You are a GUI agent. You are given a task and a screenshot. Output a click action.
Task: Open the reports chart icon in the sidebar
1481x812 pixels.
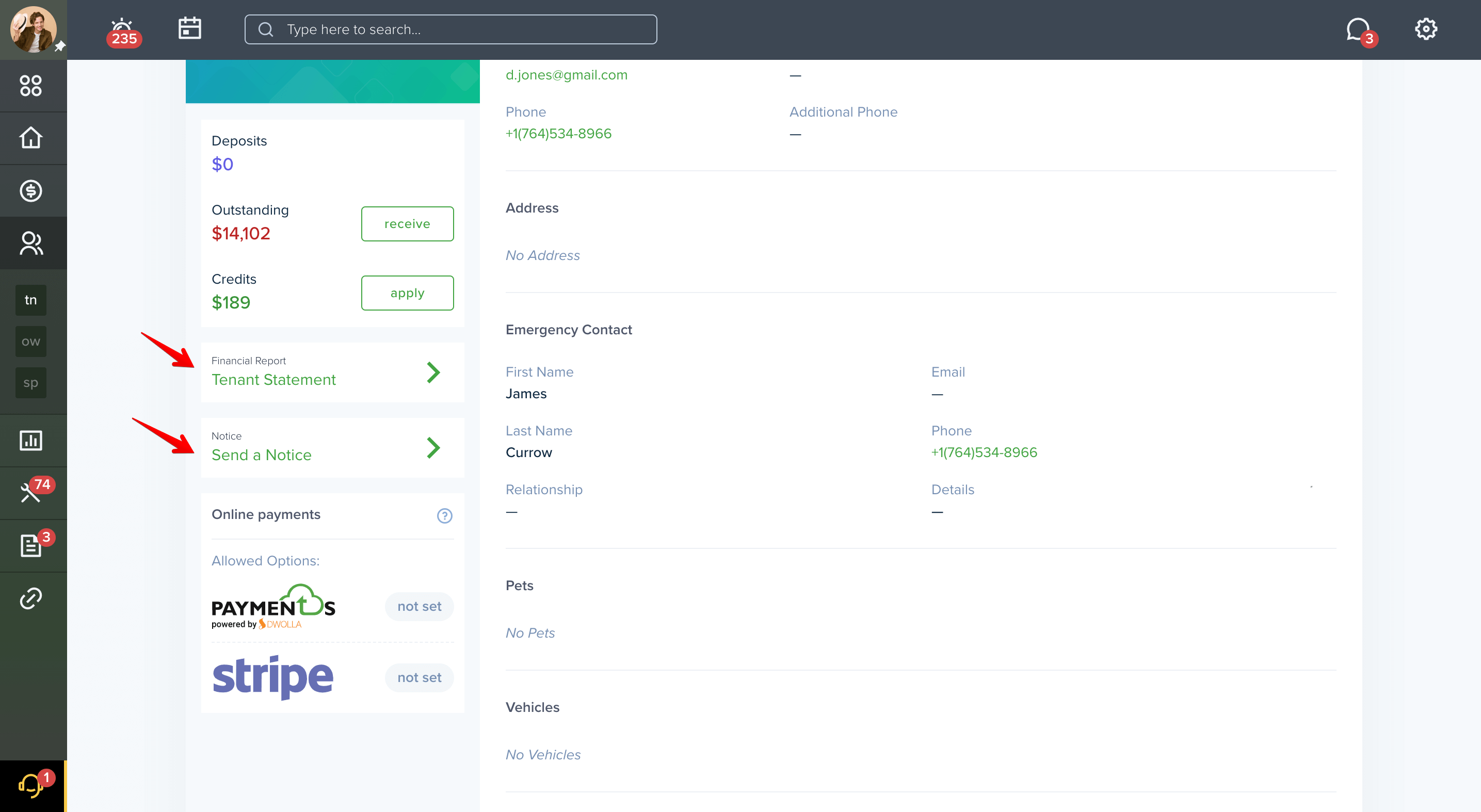30,440
